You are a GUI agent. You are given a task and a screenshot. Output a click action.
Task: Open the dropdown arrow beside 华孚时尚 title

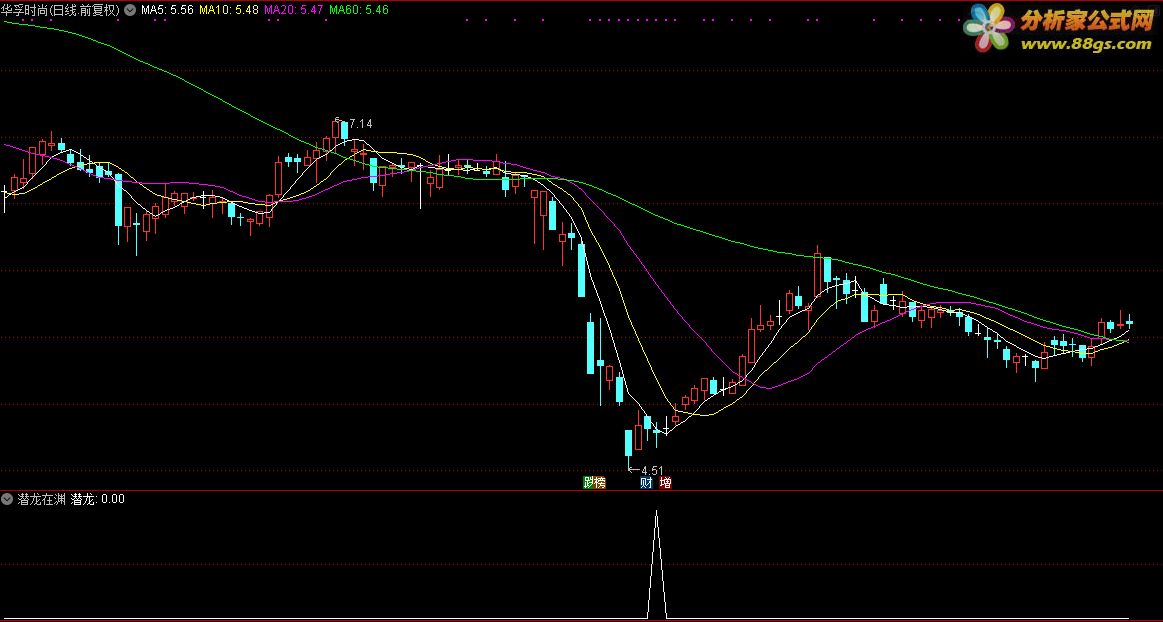point(131,10)
